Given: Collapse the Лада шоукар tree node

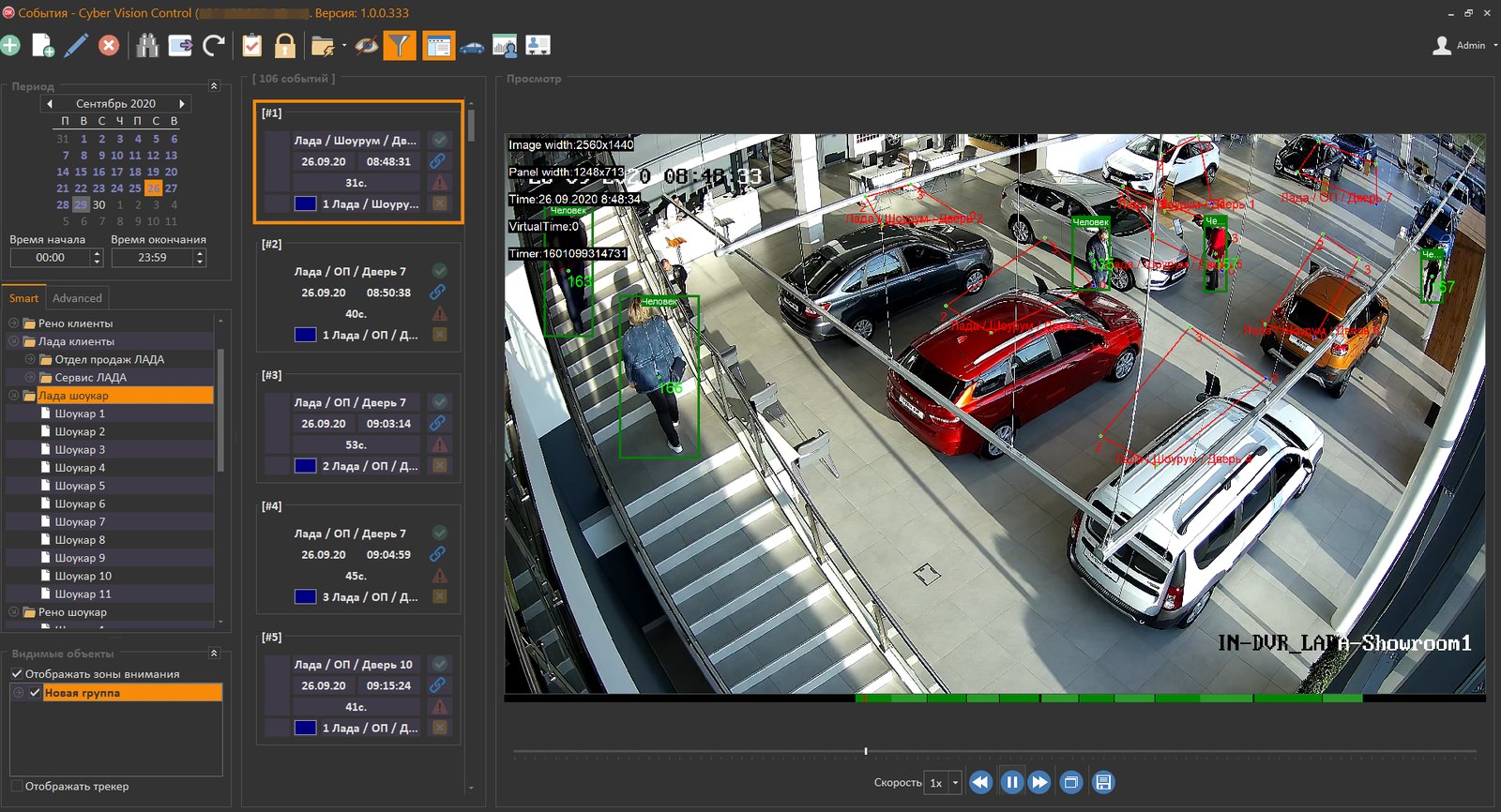Looking at the screenshot, I should coord(14,396).
